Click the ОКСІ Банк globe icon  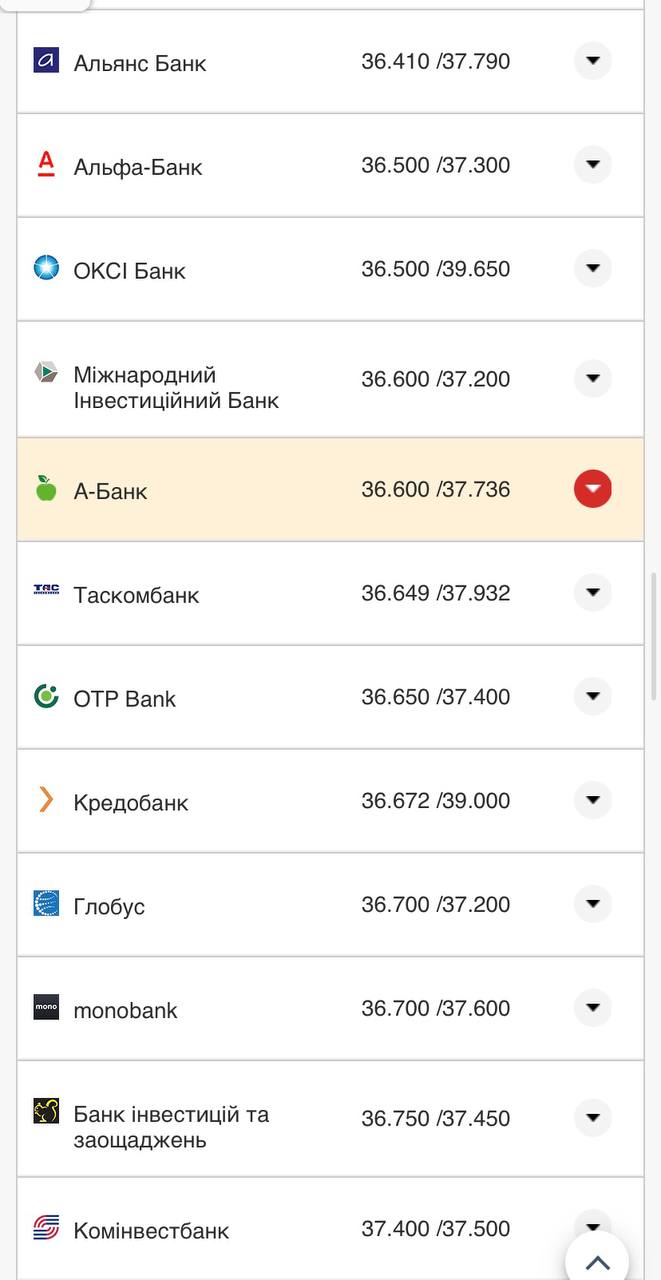click(44, 268)
